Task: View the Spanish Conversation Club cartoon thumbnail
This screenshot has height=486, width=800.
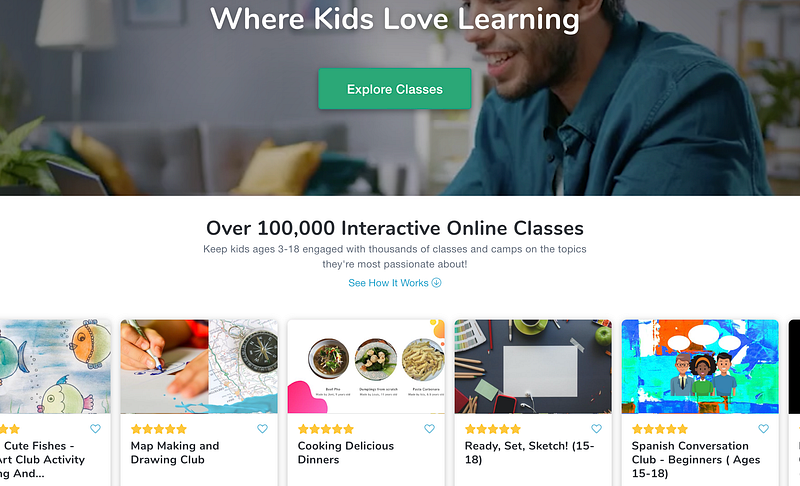Action: coord(700,366)
